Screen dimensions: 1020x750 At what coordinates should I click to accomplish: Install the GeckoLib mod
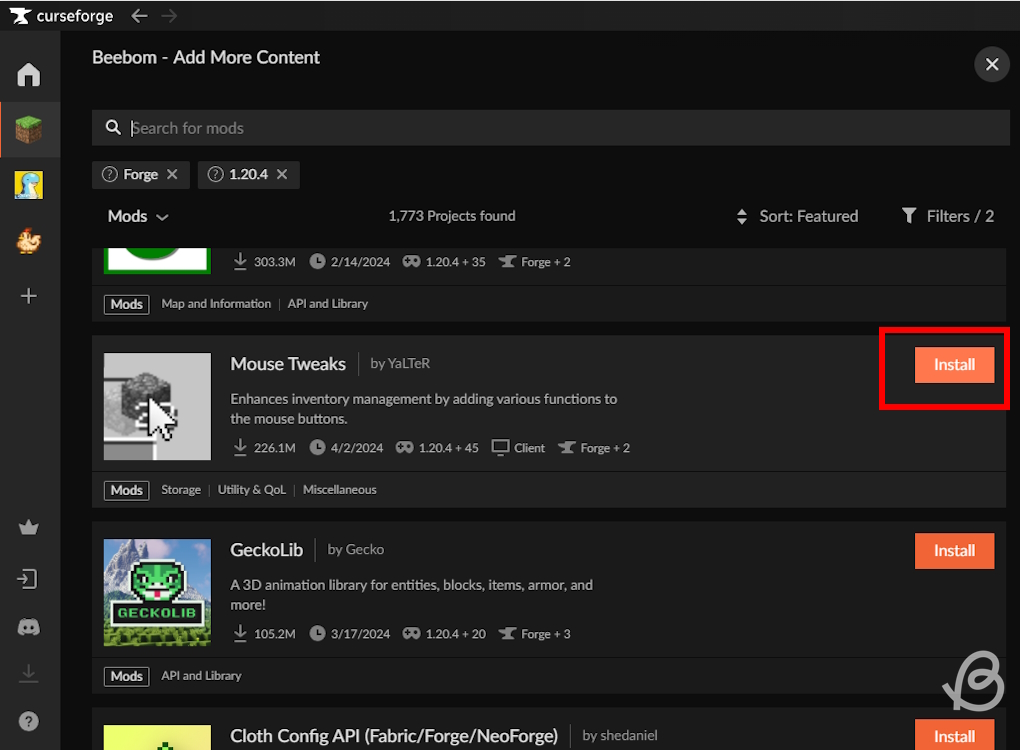pyautogui.click(x=954, y=551)
